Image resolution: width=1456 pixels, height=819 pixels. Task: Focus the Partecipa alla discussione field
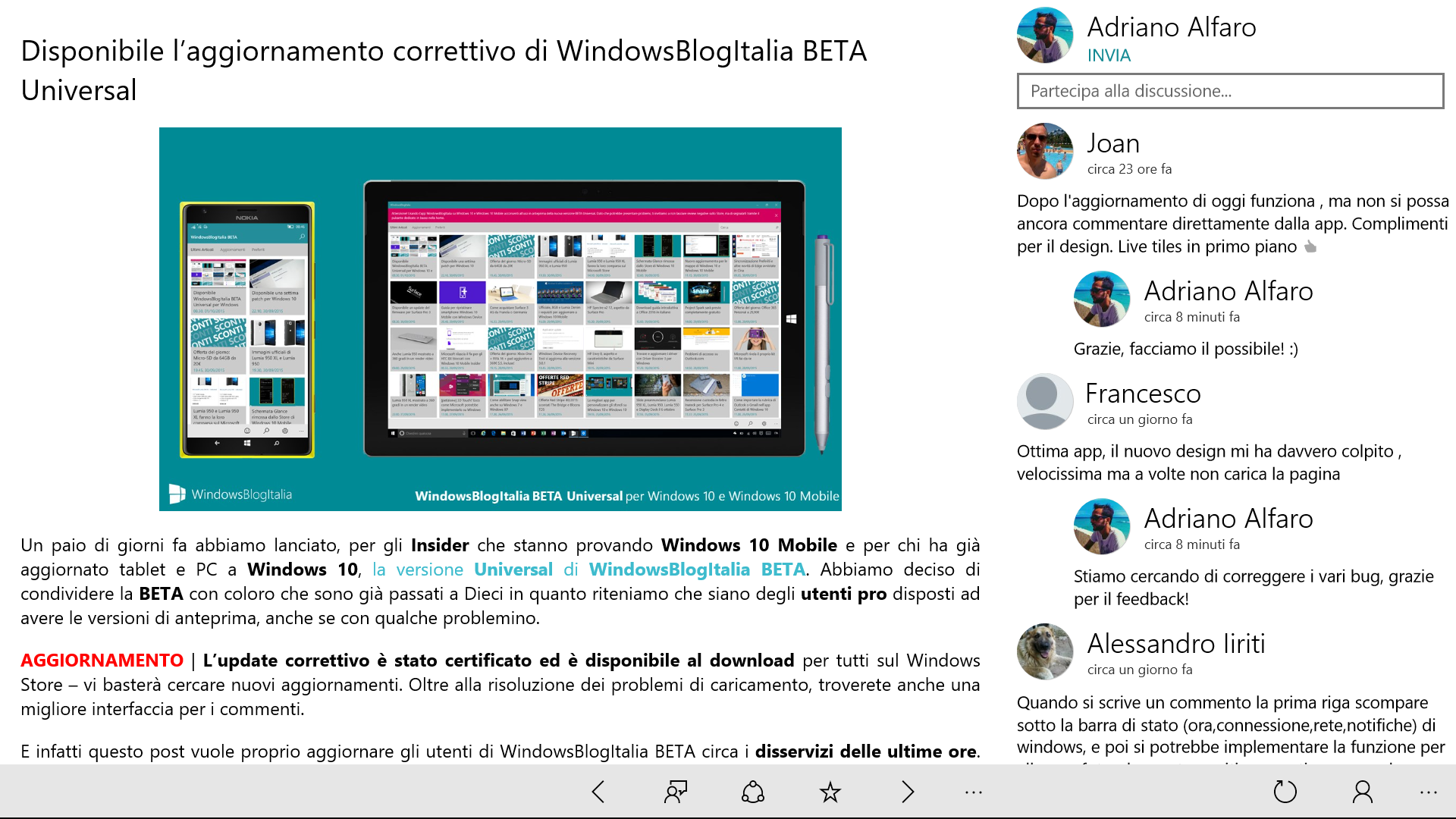pyautogui.click(x=1230, y=91)
